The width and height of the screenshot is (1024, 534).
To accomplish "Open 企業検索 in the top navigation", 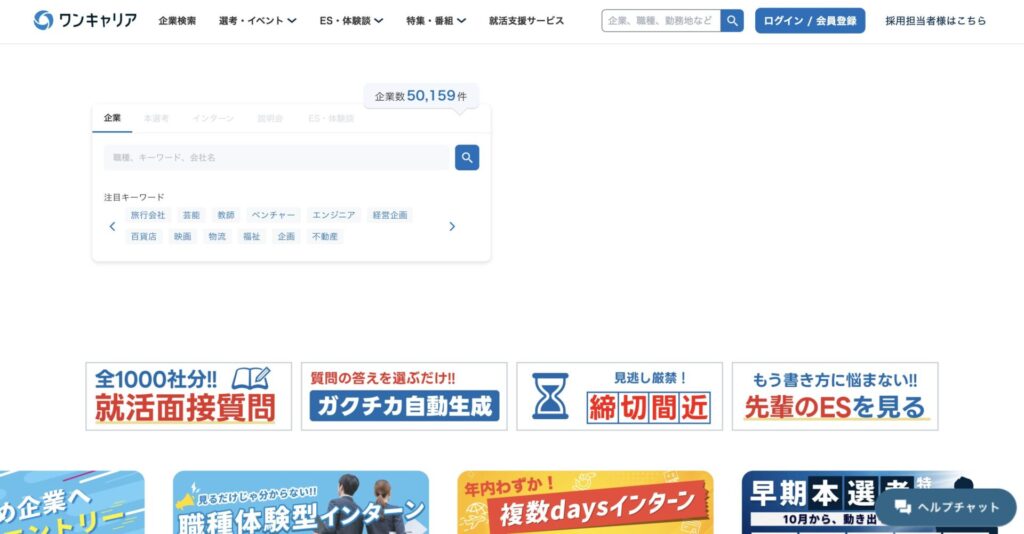I will pos(177,21).
